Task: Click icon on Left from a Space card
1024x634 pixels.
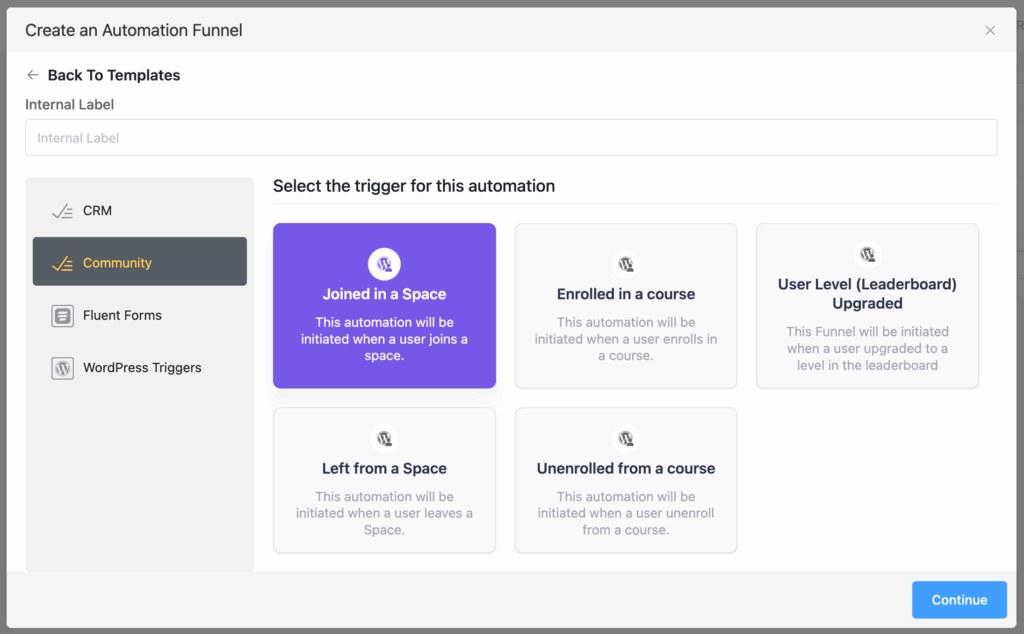Action: click(x=384, y=438)
